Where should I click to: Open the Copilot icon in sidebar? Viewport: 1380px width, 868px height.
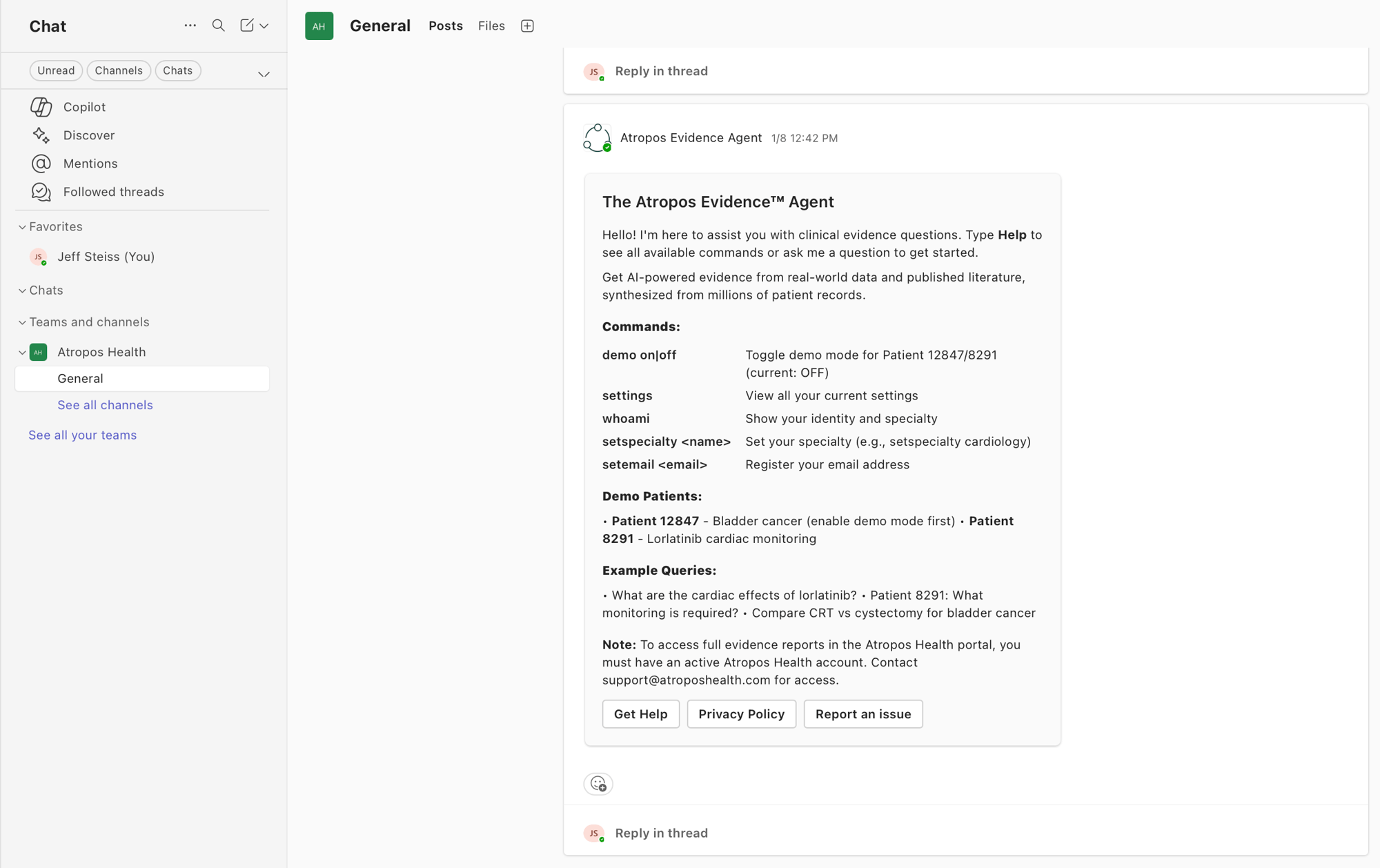coord(41,107)
